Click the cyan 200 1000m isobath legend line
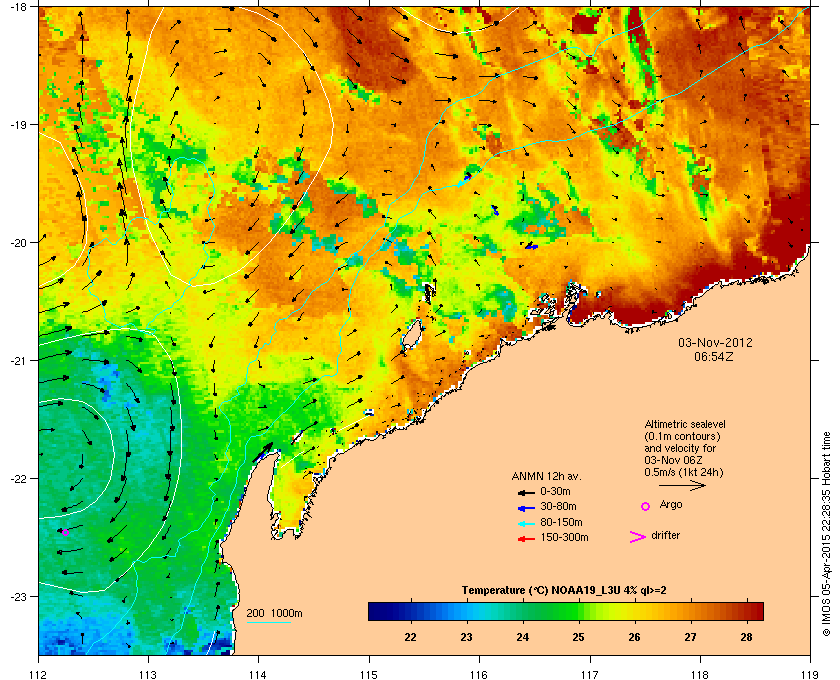This screenshot has height=680, width=840. (x=268, y=623)
